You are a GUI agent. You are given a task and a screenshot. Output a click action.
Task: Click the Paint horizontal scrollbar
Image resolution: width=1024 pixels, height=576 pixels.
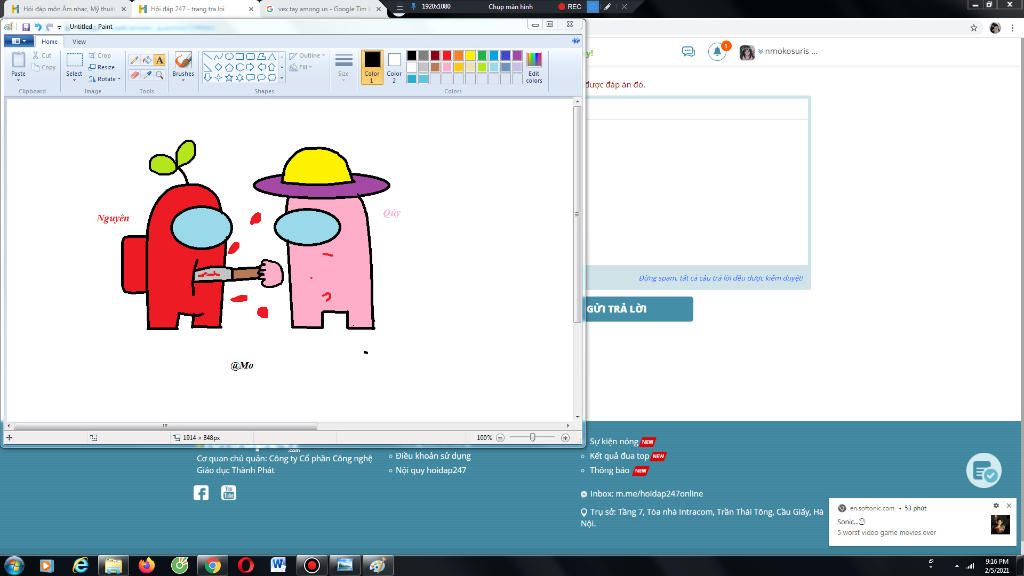163,426
